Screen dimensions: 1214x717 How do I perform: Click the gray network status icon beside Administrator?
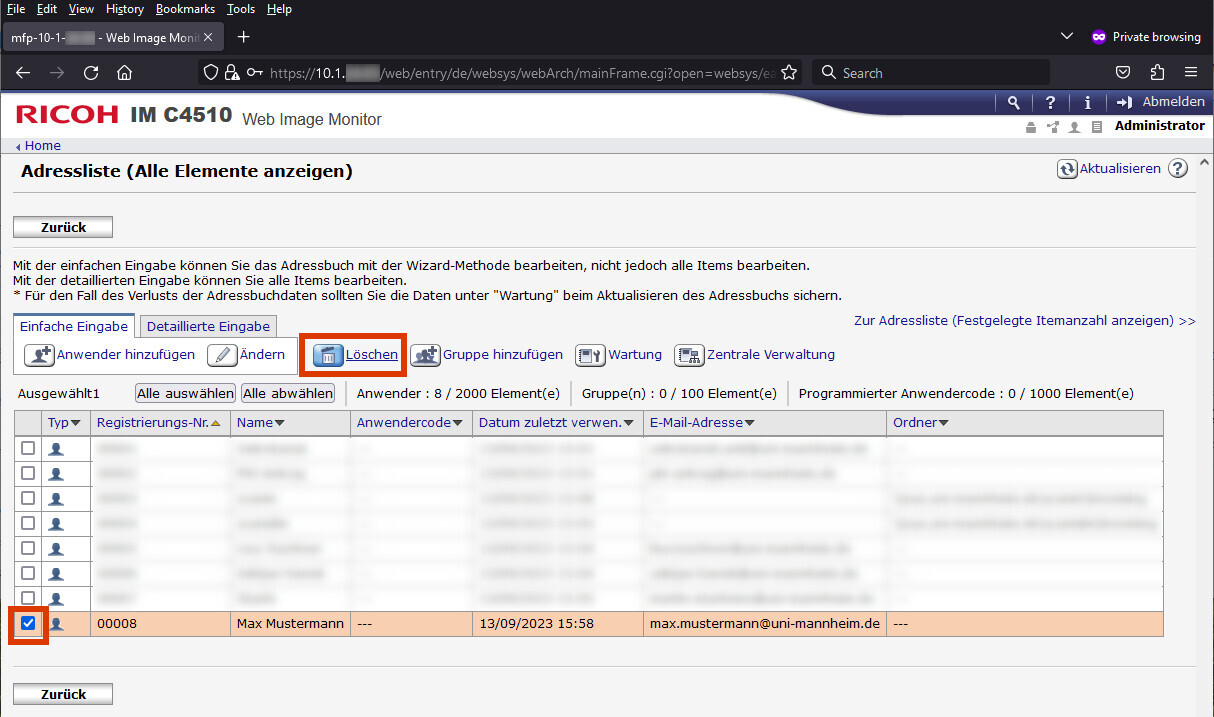tap(1052, 127)
